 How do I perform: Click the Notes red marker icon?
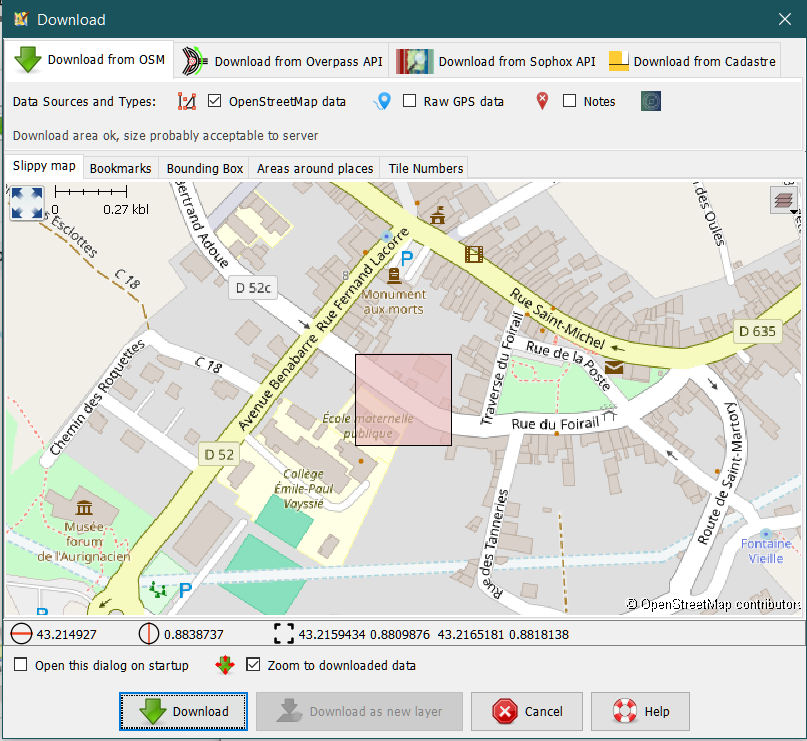click(x=542, y=101)
